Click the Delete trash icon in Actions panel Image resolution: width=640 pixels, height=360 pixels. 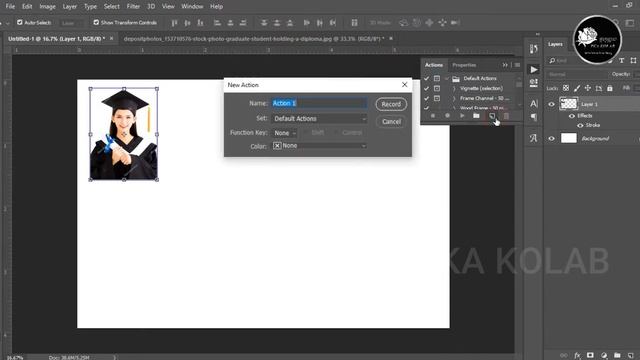click(x=506, y=116)
